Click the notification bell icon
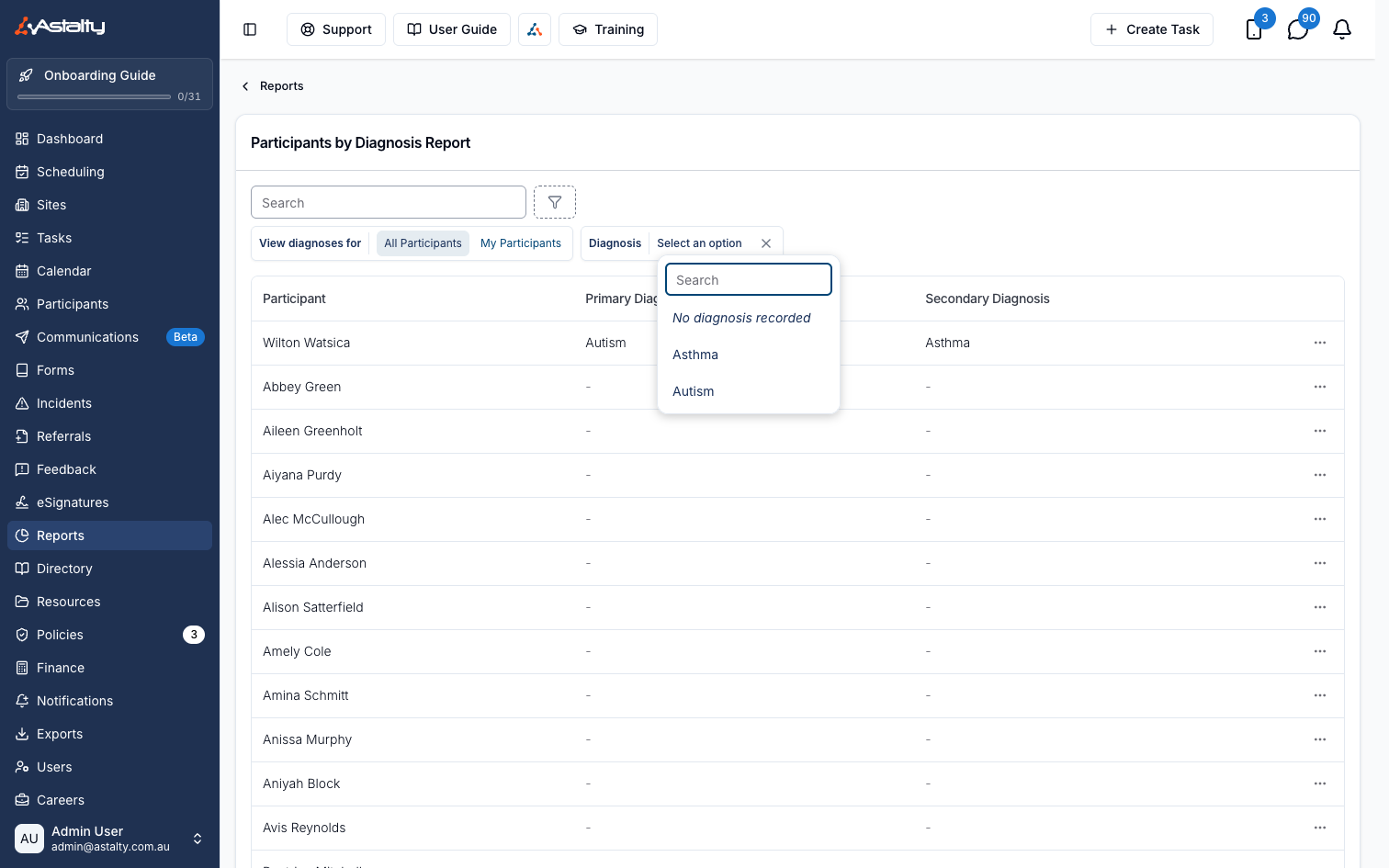This screenshot has width=1389, height=868. tap(1342, 29)
